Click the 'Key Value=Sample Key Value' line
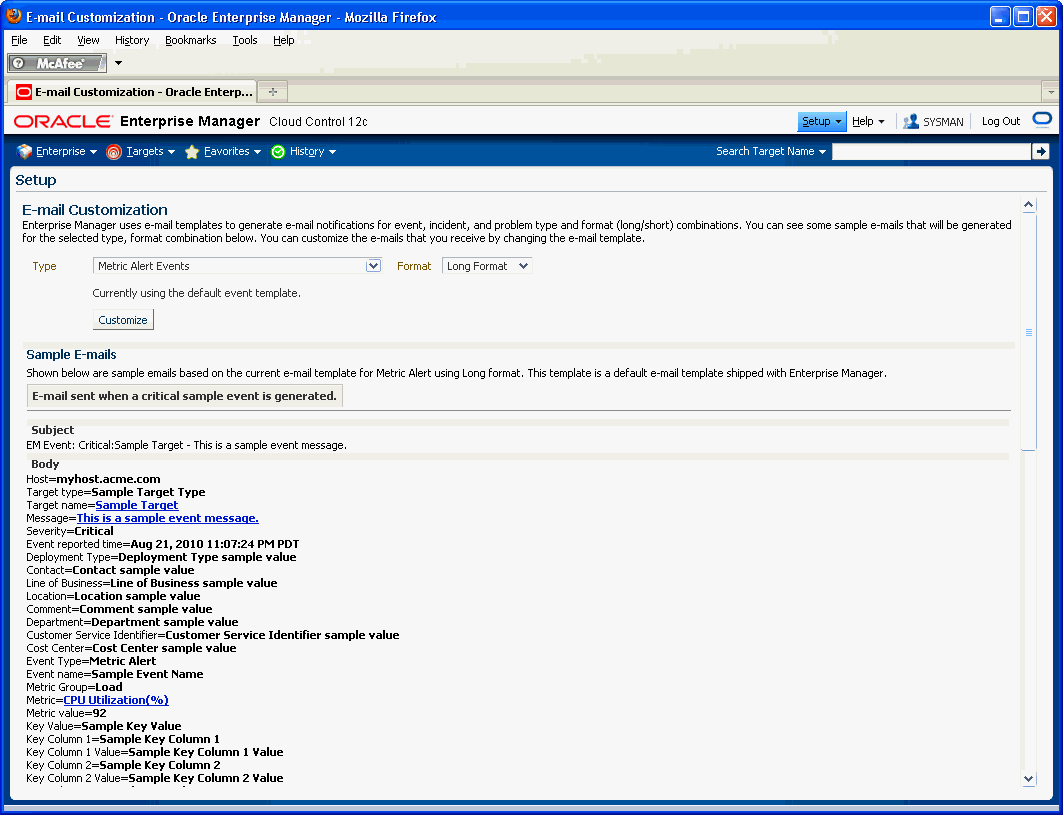 pyautogui.click(x=104, y=726)
